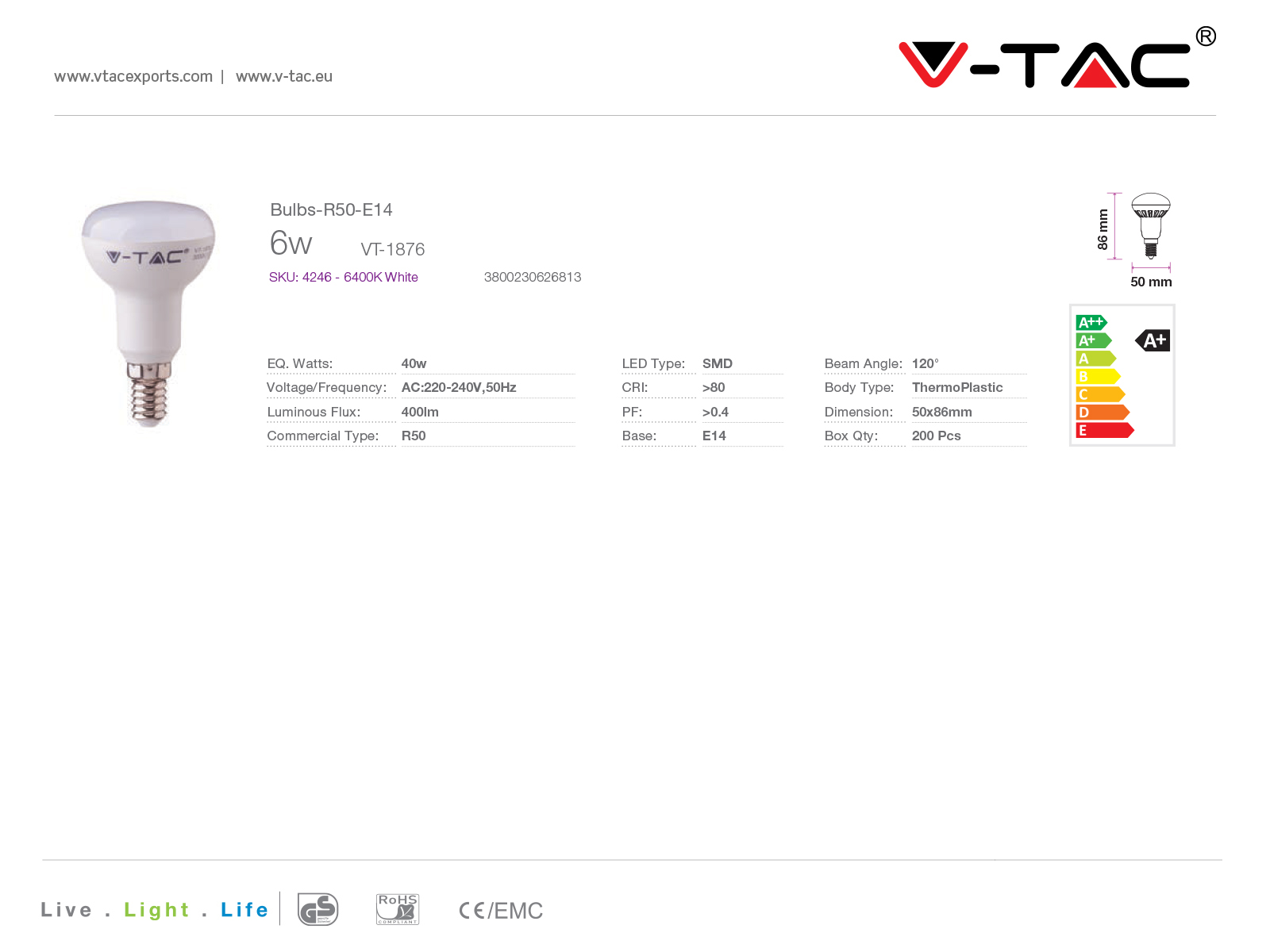Open the www.vtacexports.com link

[x=133, y=76]
